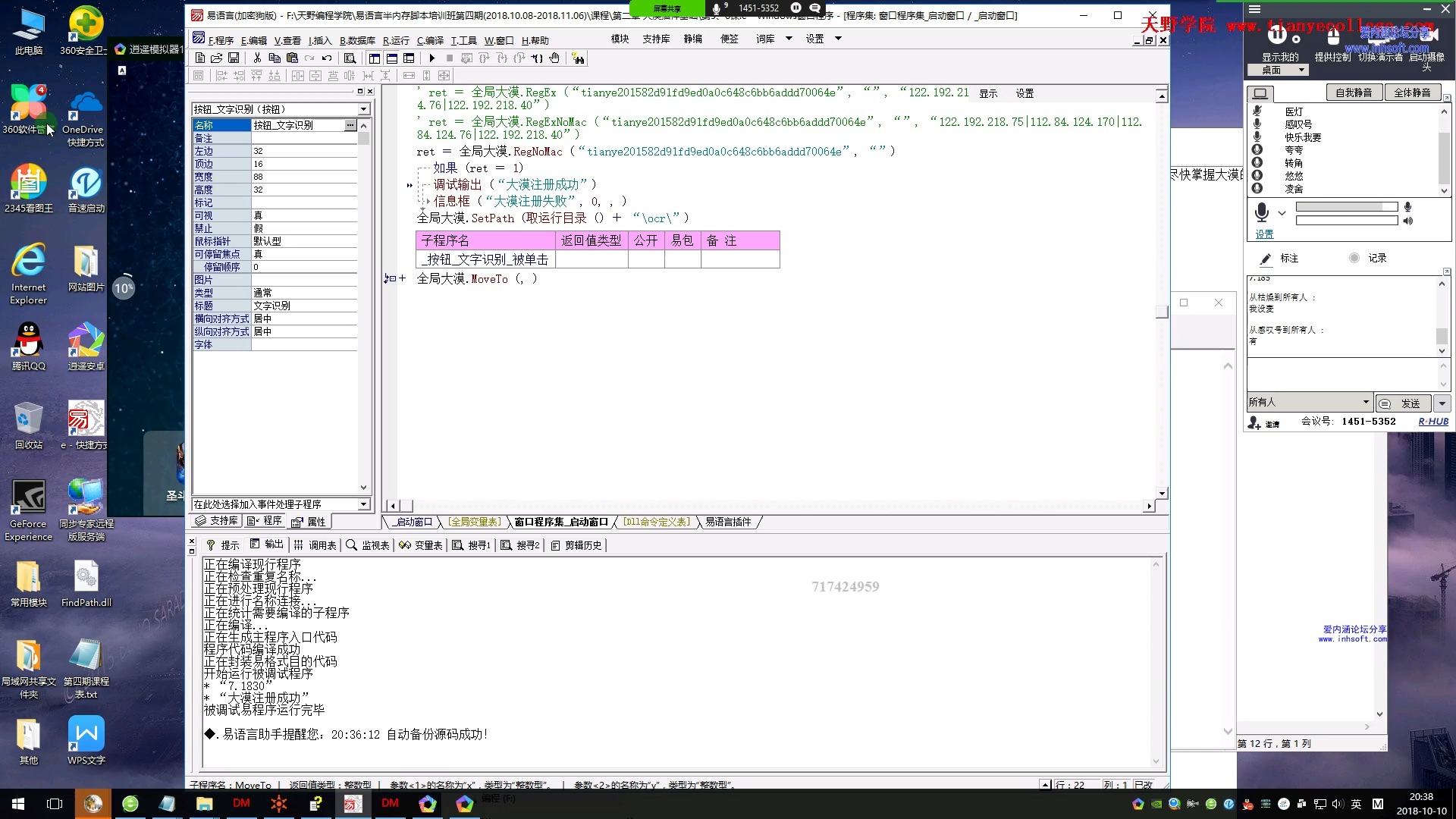Run the program with the play icon
Screen dimensions: 1456x819
[432, 58]
